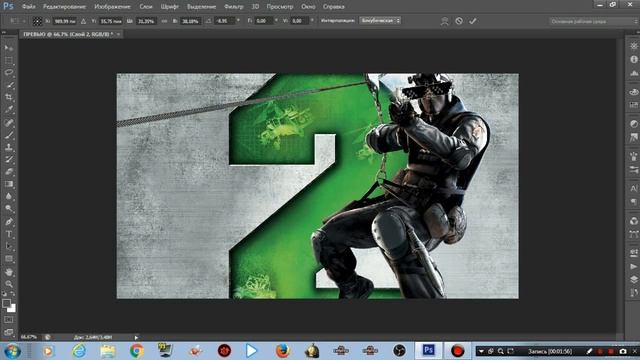Select the History Brush tool

pos(9,160)
